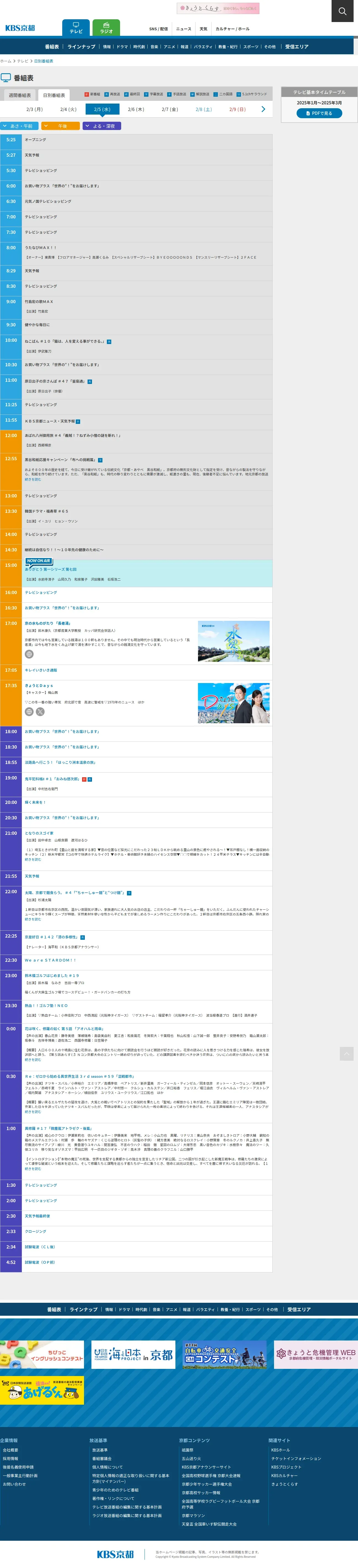Open the きょうと危機管理WEB banner
The image size is (358, 1568).
(x=316, y=1355)
